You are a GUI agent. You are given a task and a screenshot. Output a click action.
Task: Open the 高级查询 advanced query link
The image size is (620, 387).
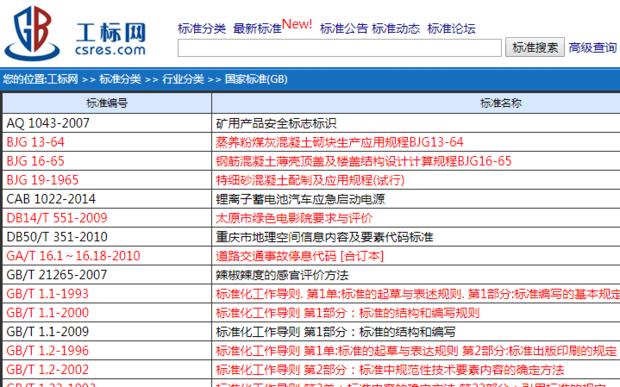tap(592, 48)
